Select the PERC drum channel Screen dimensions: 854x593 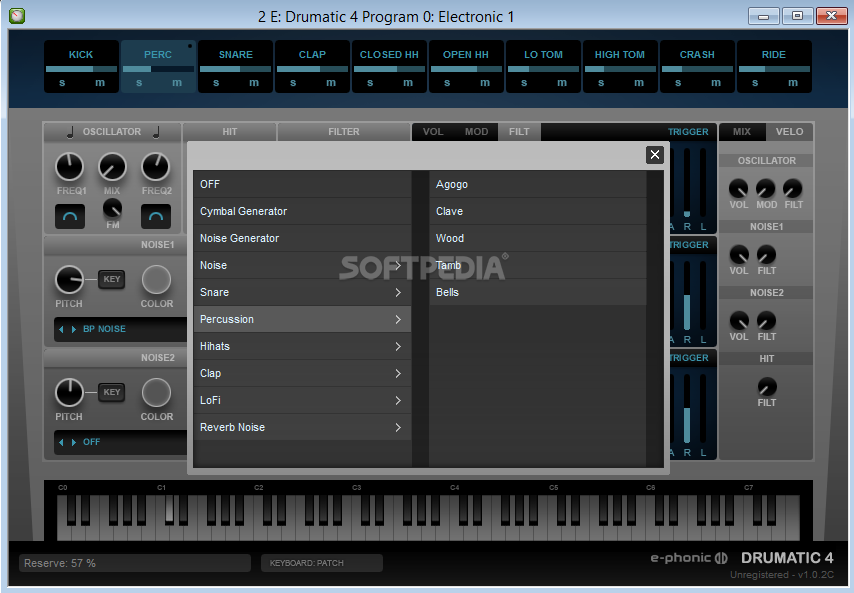click(158, 54)
